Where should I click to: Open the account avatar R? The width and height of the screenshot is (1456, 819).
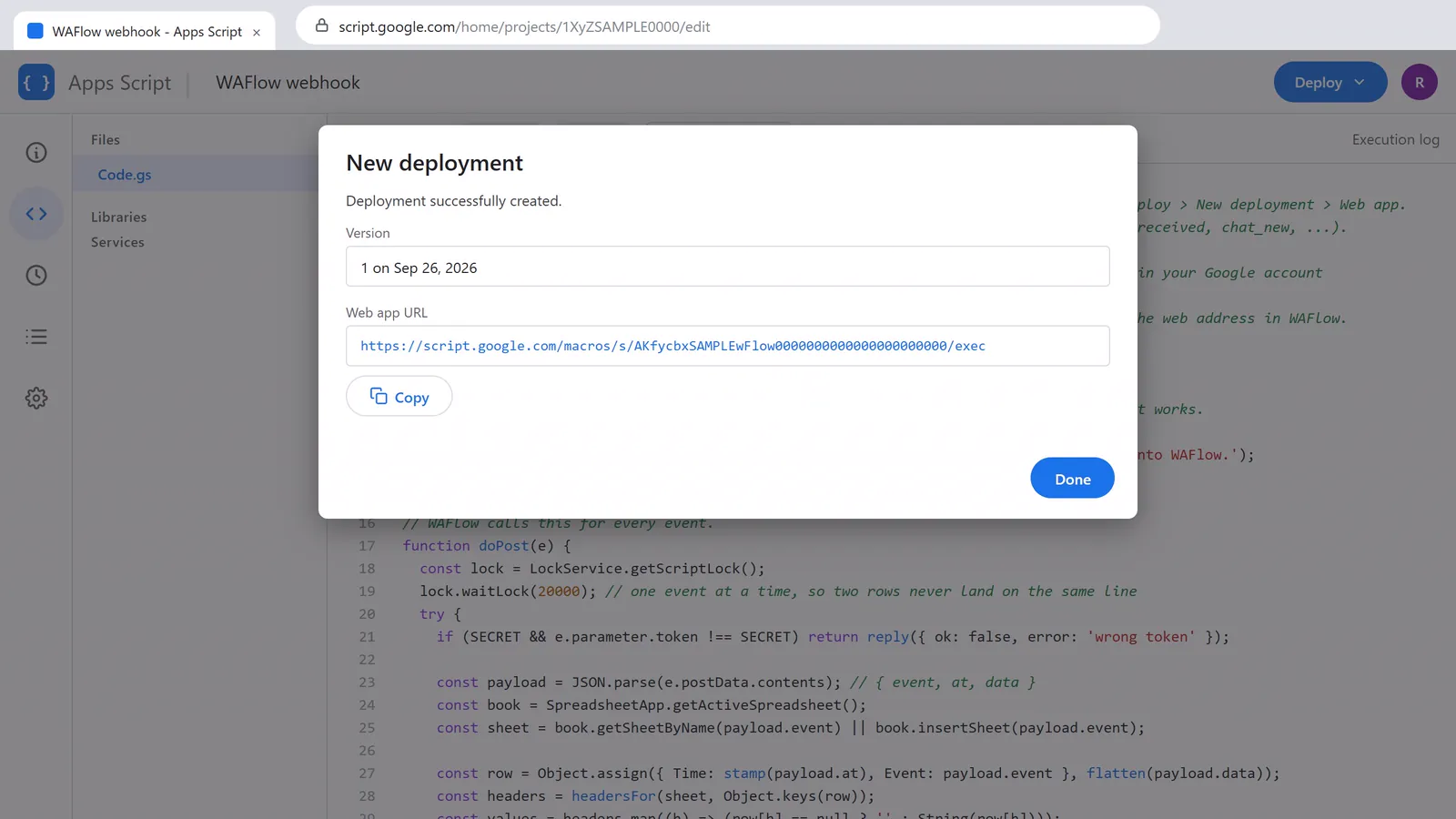pyautogui.click(x=1419, y=82)
